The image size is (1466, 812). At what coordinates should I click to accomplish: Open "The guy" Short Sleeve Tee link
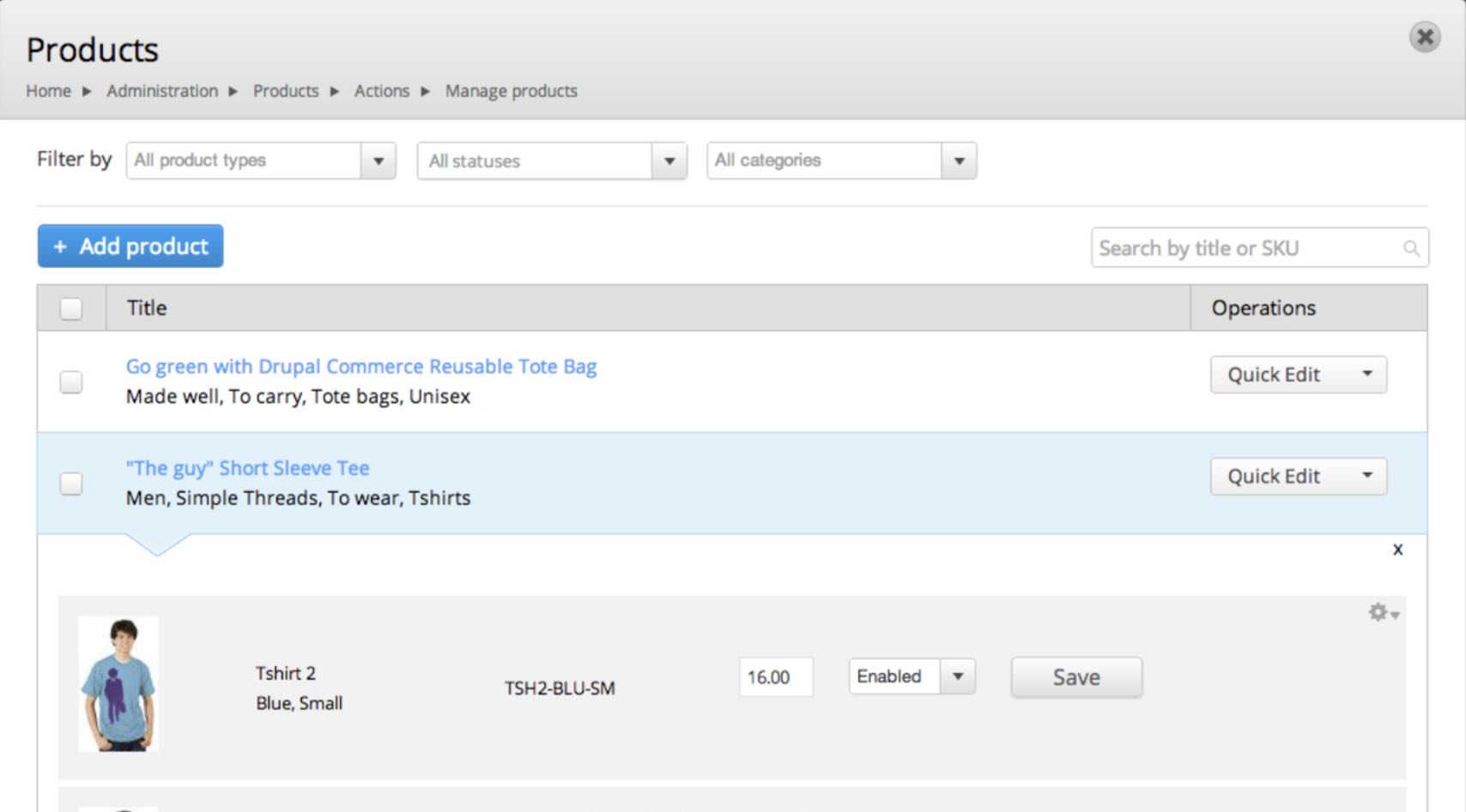tap(247, 468)
